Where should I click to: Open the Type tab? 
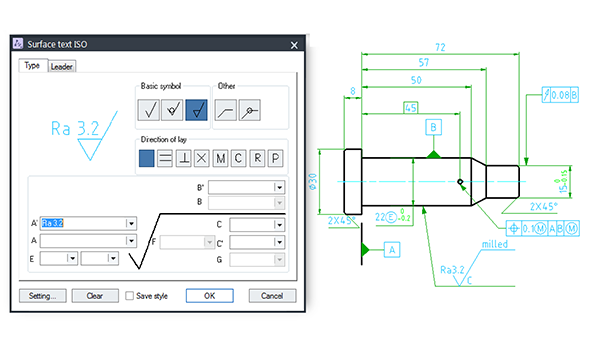(33, 65)
